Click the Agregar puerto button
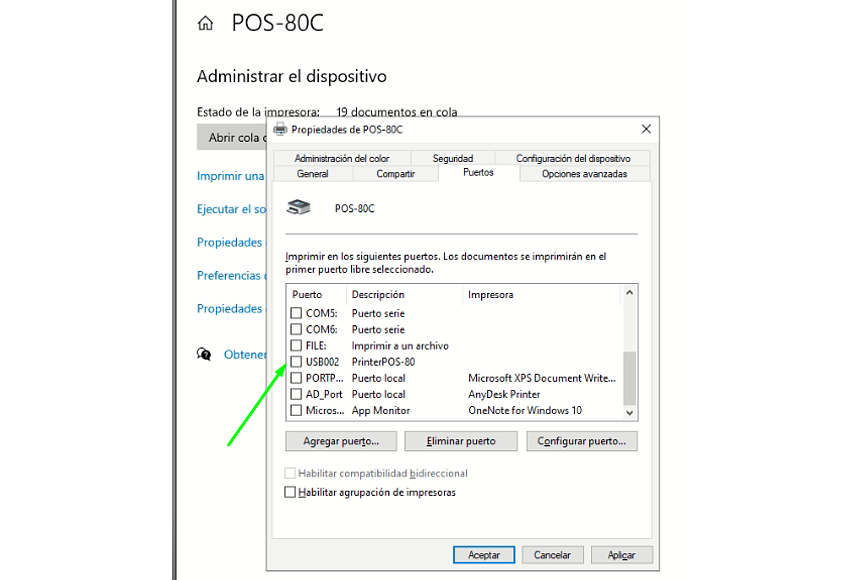Viewport: 860px width, 580px height. point(340,441)
